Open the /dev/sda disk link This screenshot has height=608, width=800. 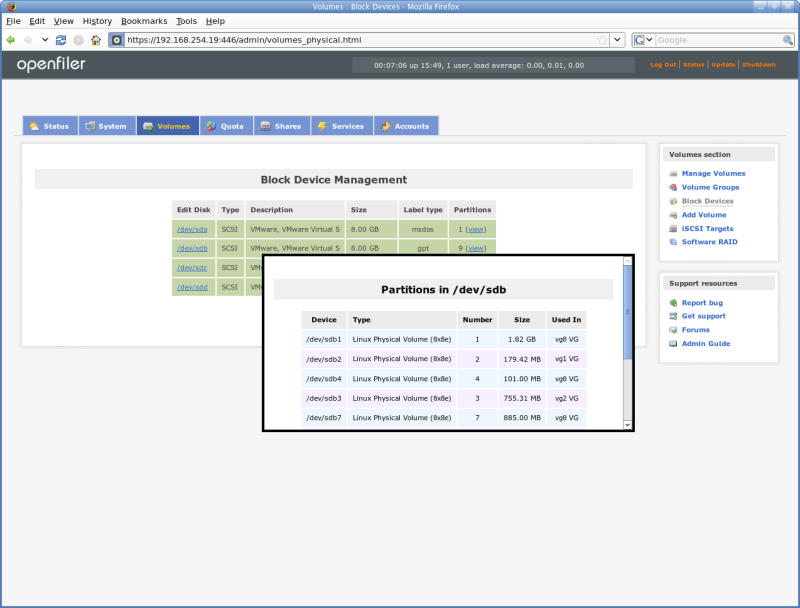(191, 229)
